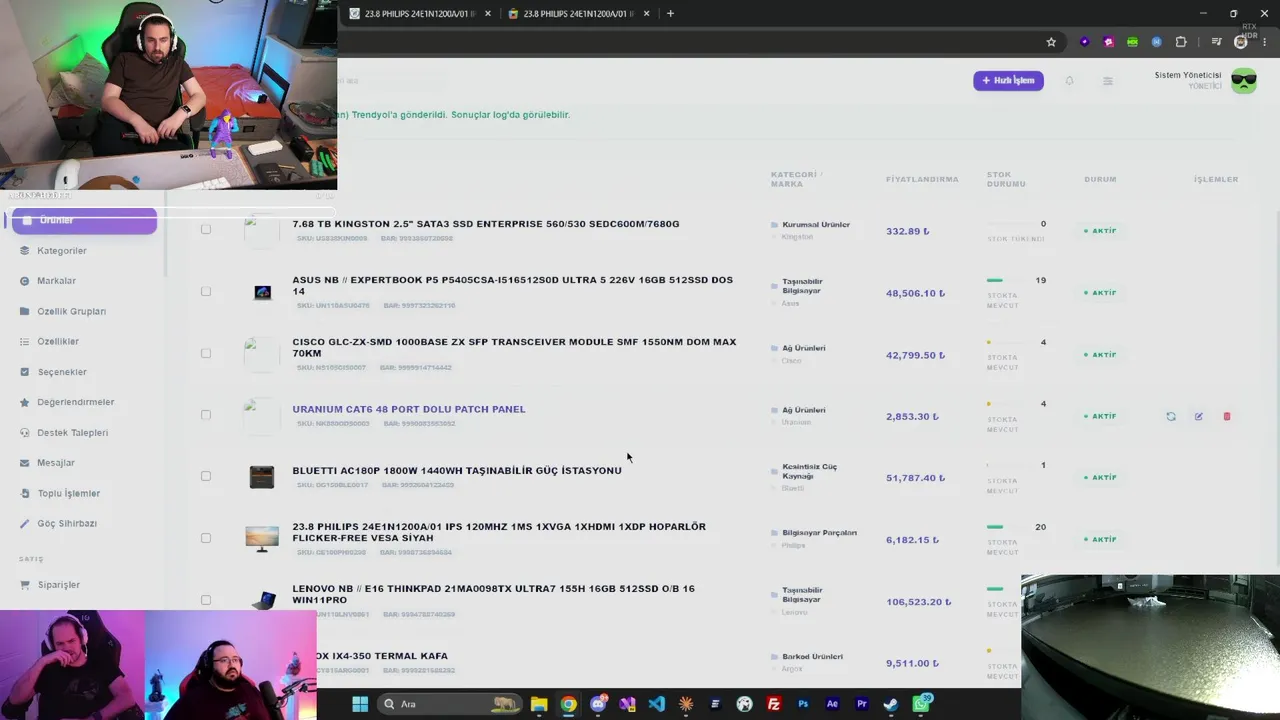Open Photoshop from the taskbar

pyautogui.click(x=803, y=704)
